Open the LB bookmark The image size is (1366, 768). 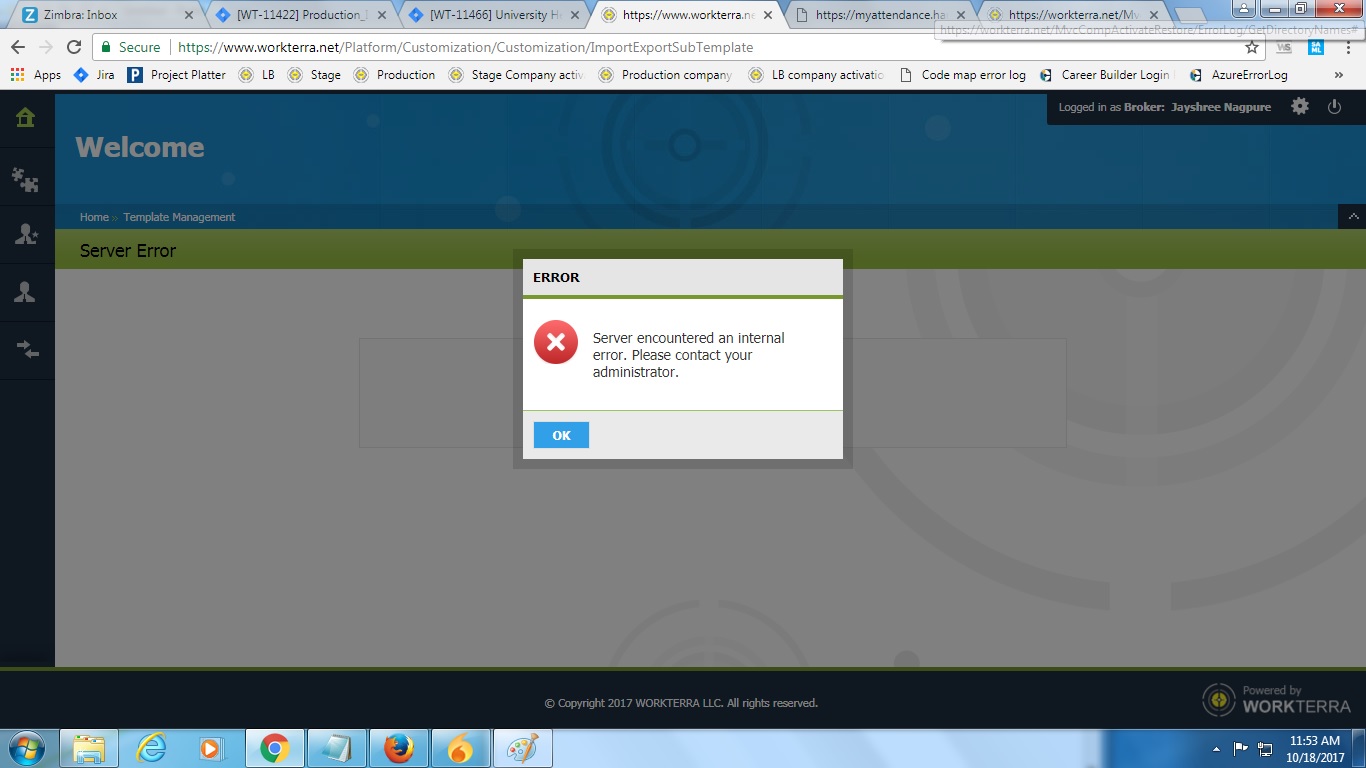(x=257, y=75)
